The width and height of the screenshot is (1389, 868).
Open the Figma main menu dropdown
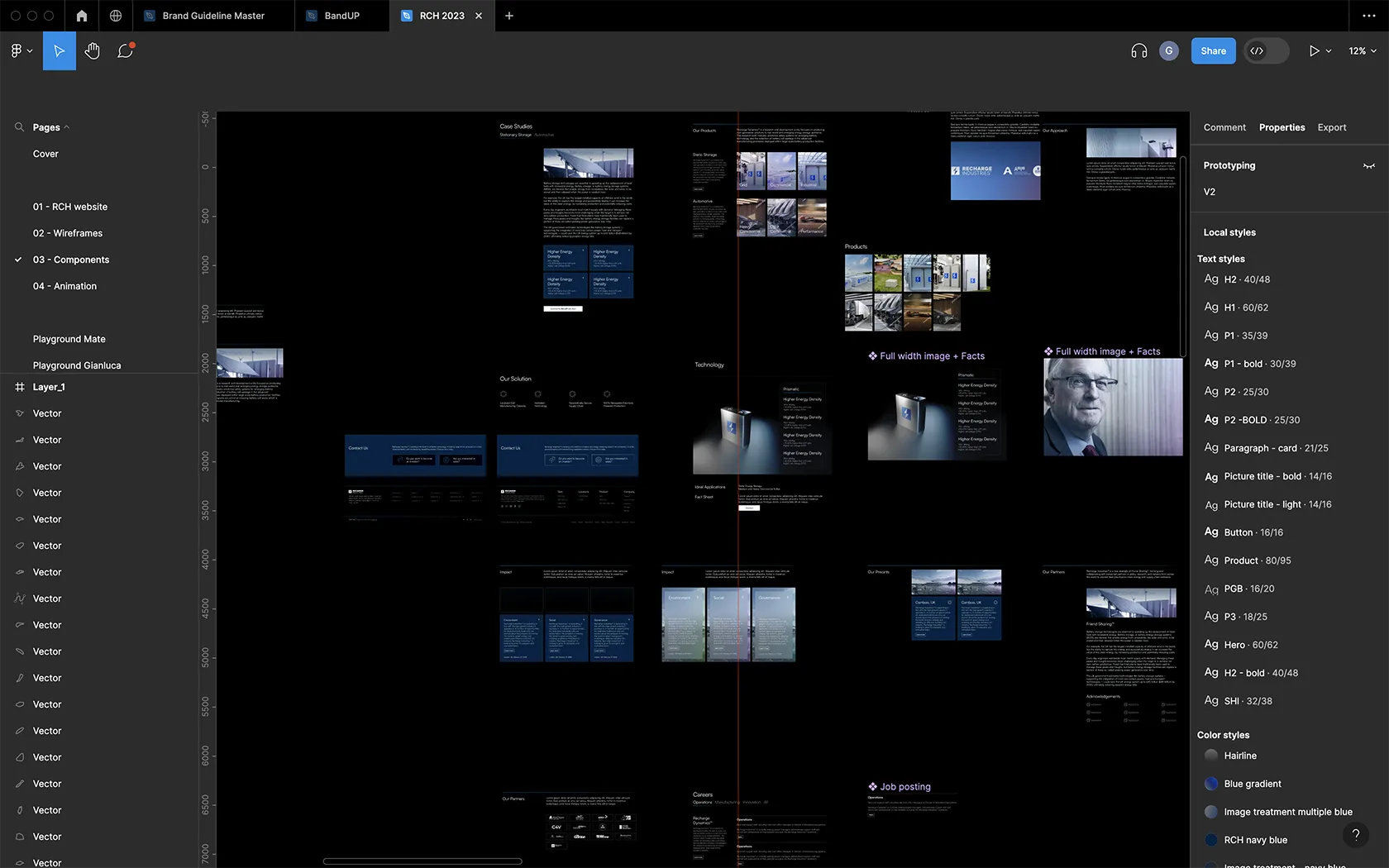point(21,51)
